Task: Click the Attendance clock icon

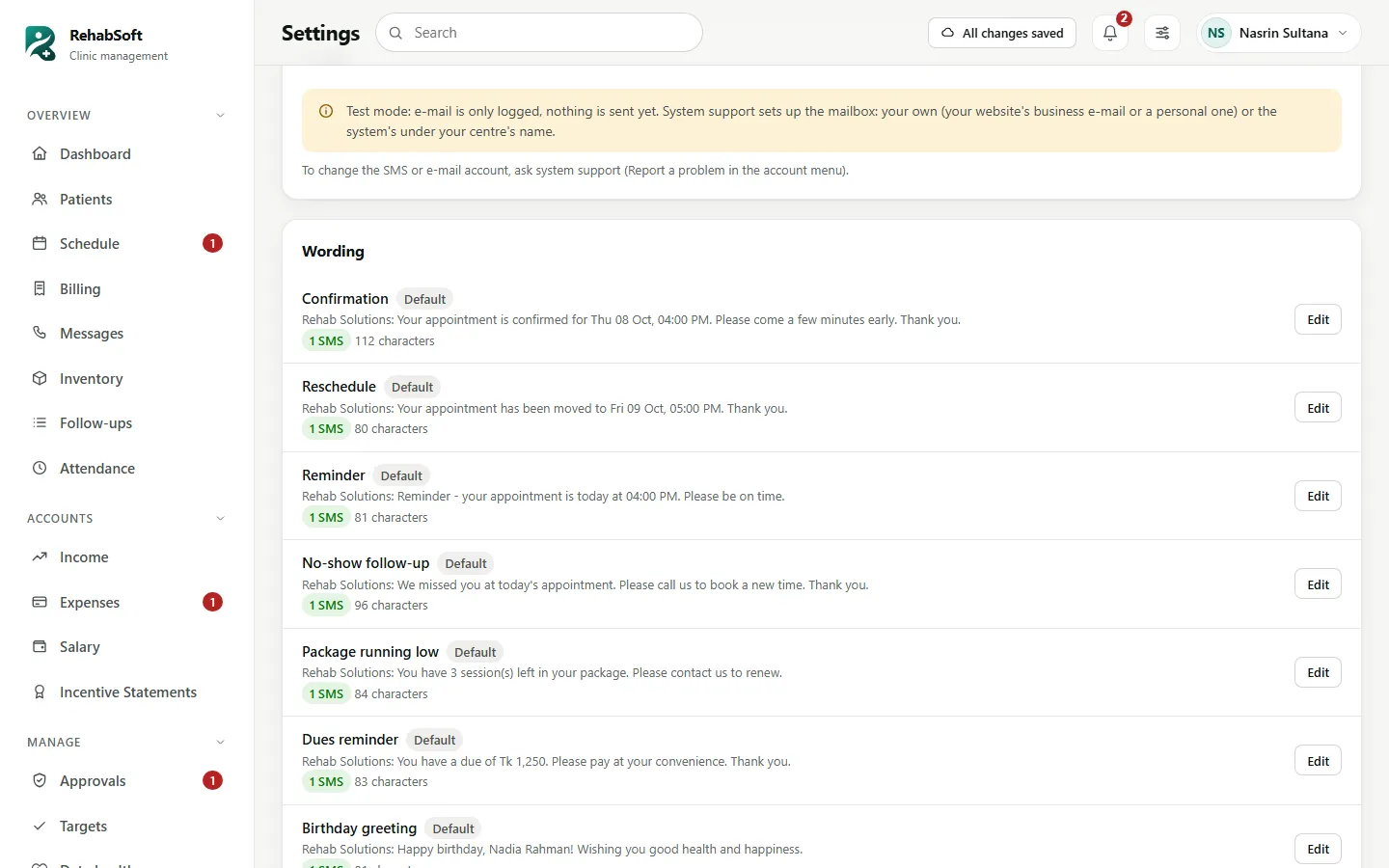Action: point(40,468)
